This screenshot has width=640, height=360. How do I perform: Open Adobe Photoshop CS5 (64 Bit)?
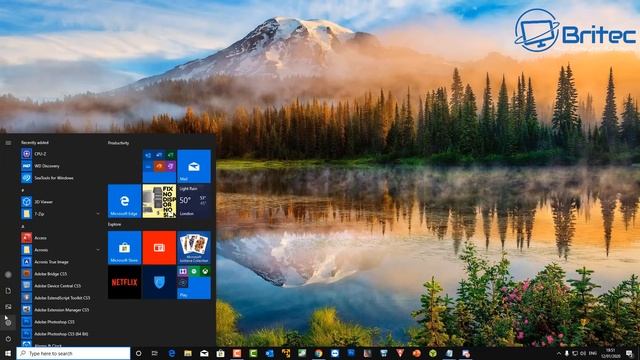60,334
